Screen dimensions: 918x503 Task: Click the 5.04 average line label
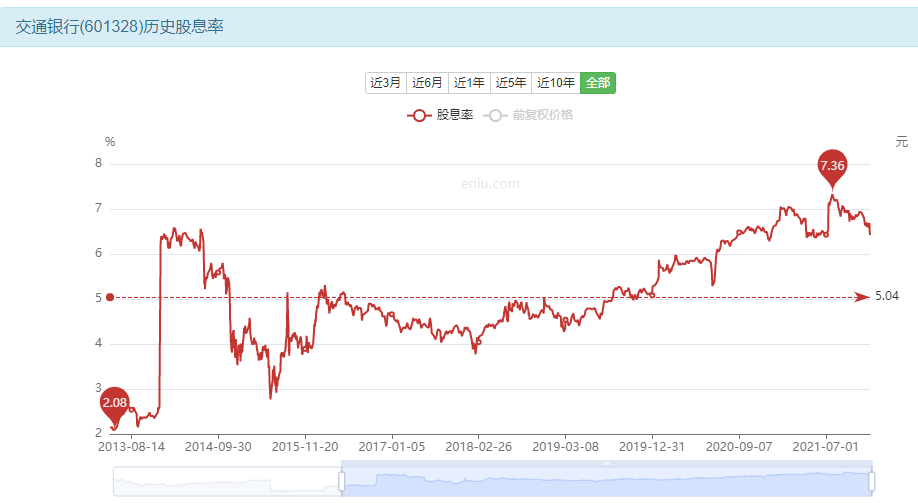[887, 296]
